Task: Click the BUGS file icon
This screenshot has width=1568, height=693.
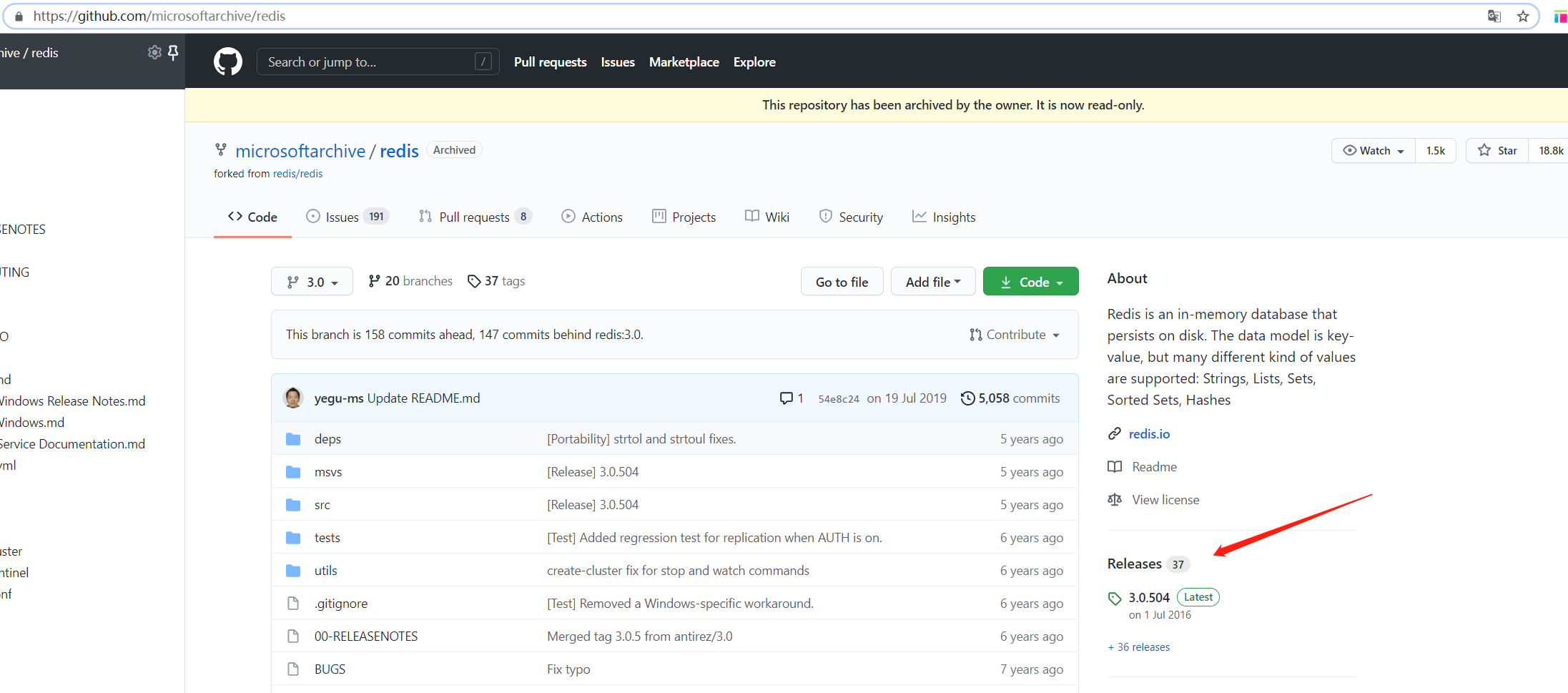Action: (293, 669)
